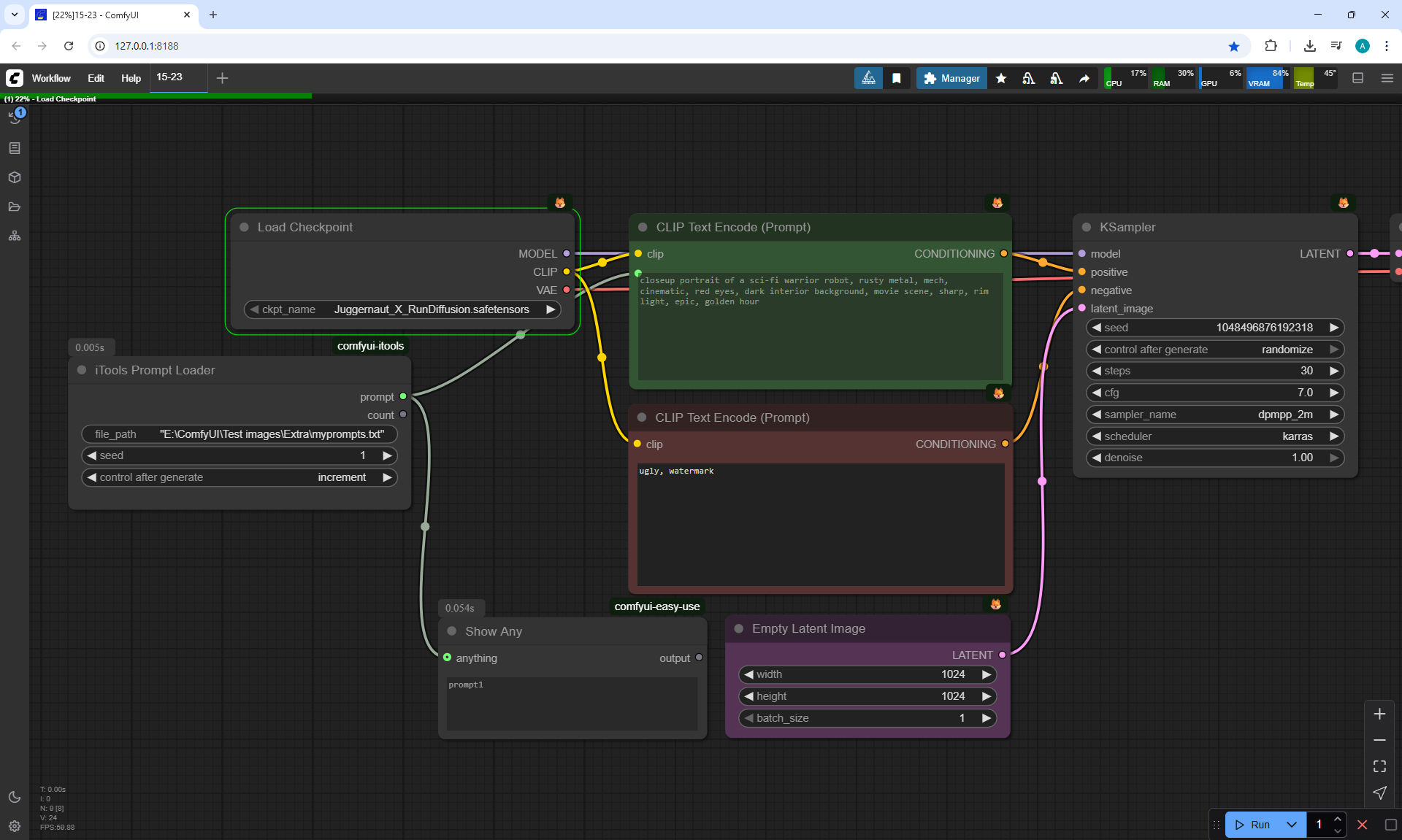Viewport: 1402px width, 840px height.
Task: Click the bookmark icon in top toolbar
Action: (897, 78)
